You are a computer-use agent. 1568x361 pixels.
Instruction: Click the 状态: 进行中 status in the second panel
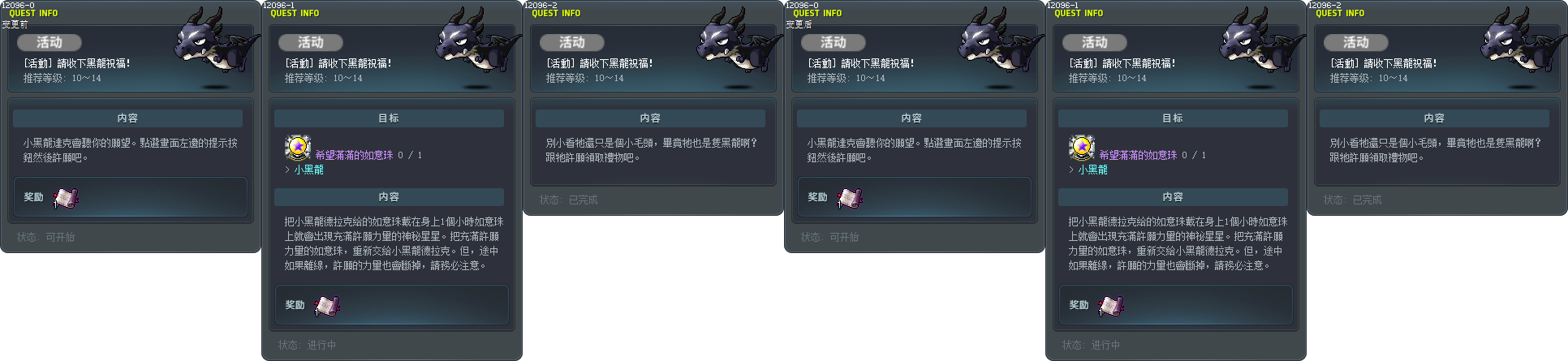point(307,345)
